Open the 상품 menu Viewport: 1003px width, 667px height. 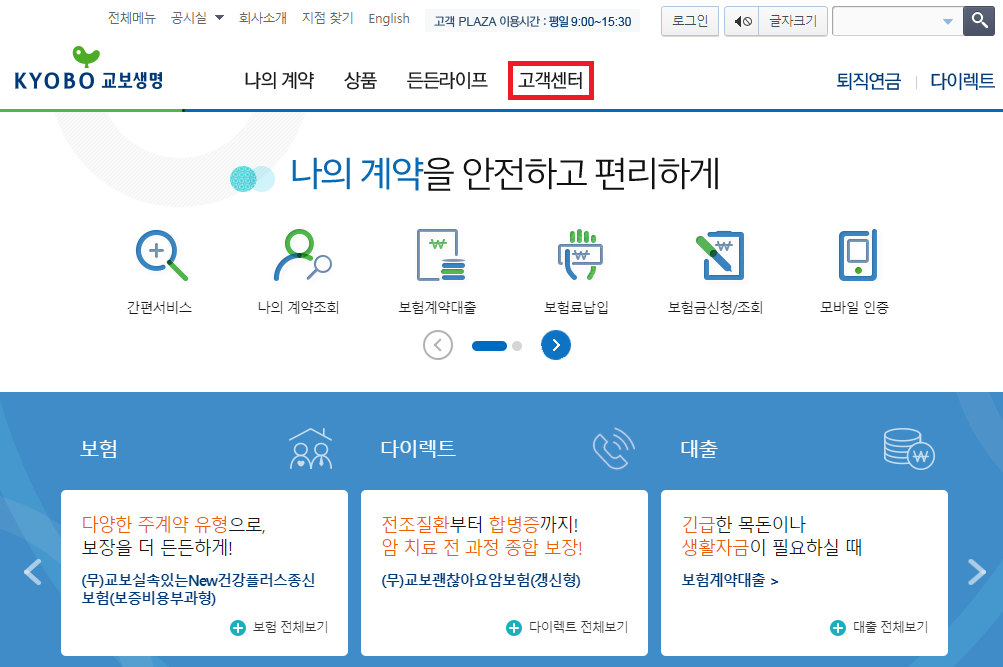(360, 80)
